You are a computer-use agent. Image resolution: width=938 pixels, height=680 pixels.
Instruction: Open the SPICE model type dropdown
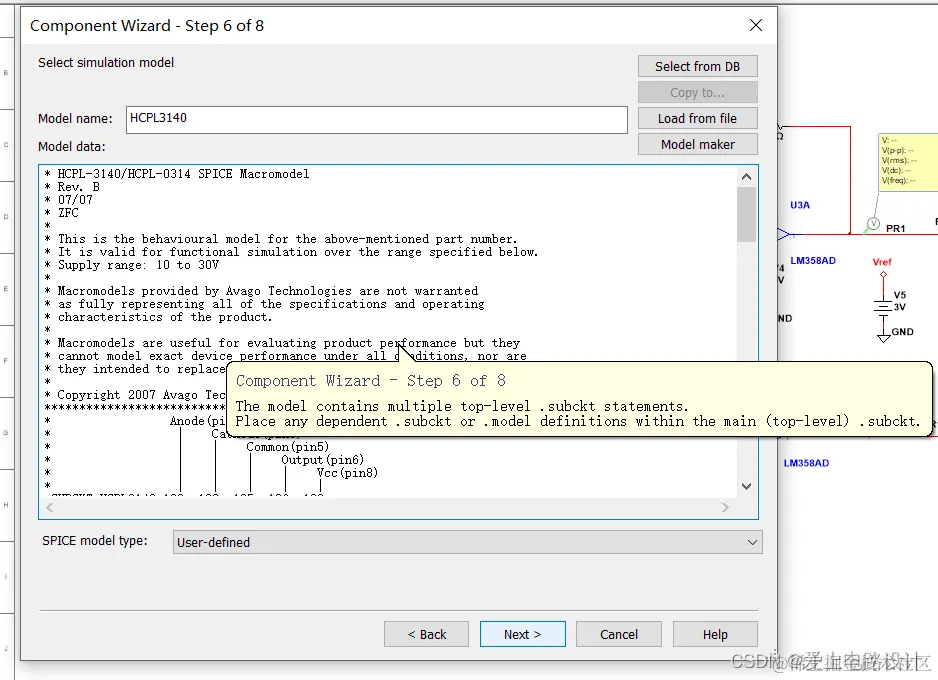click(751, 541)
